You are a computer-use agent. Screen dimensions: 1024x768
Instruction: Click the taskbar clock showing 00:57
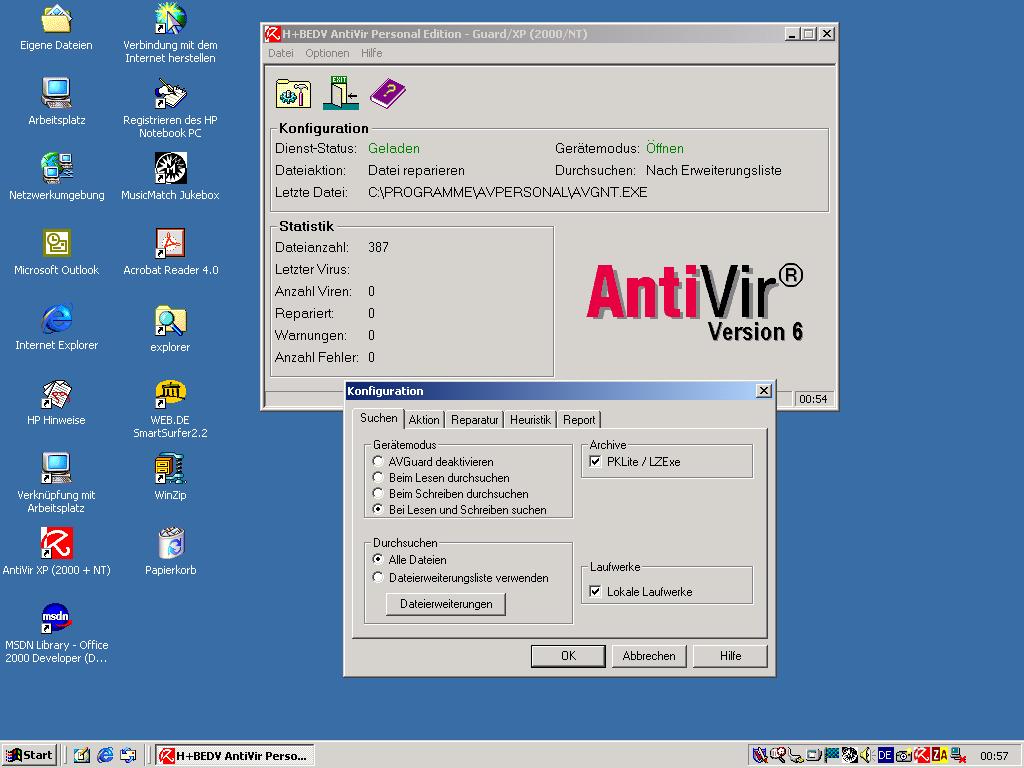994,756
